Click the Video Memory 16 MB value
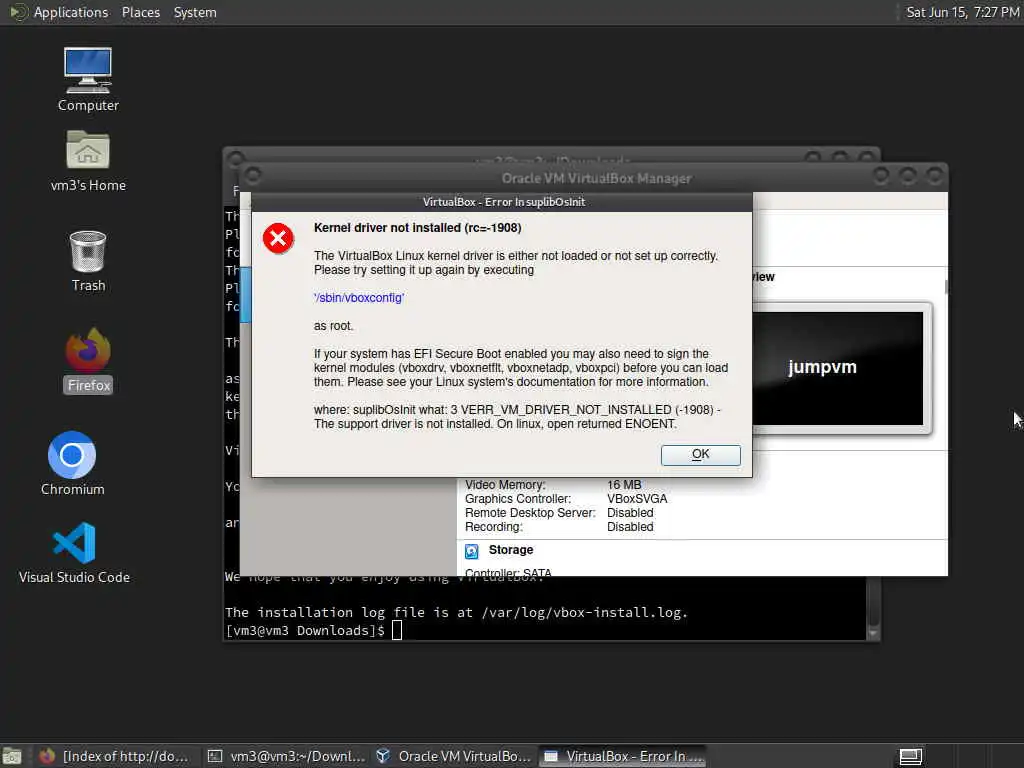 pyautogui.click(x=624, y=485)
